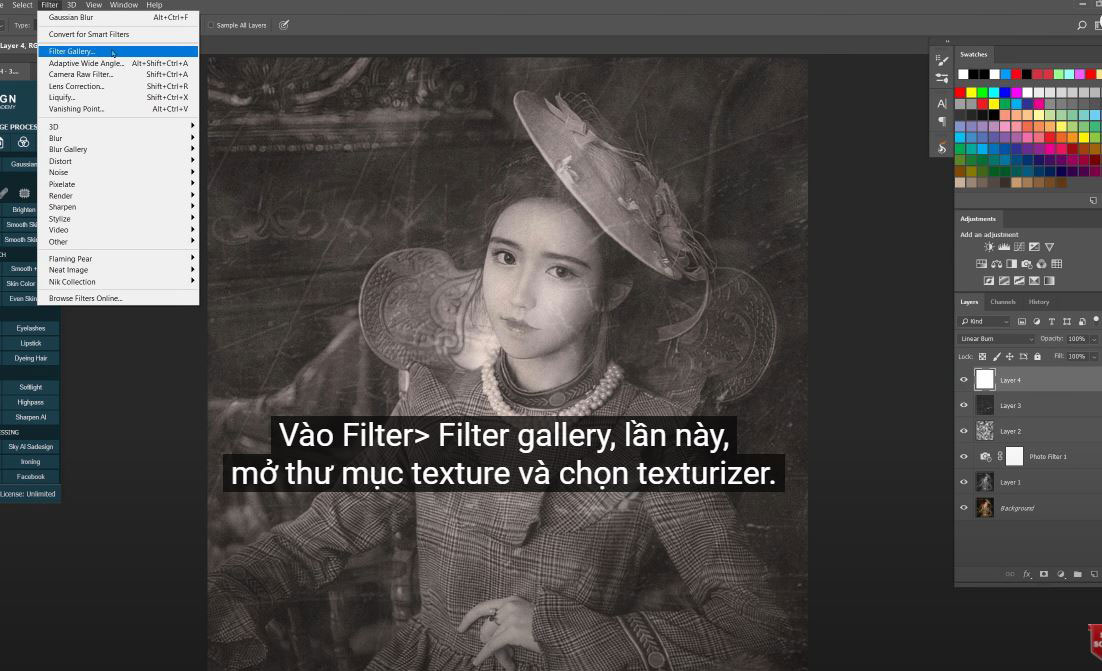The height and width of the screenshot is (671, 1102).
Task: Hide Layer 4 visibility eye
Action: pyautogui.click(x=964, y=379)
